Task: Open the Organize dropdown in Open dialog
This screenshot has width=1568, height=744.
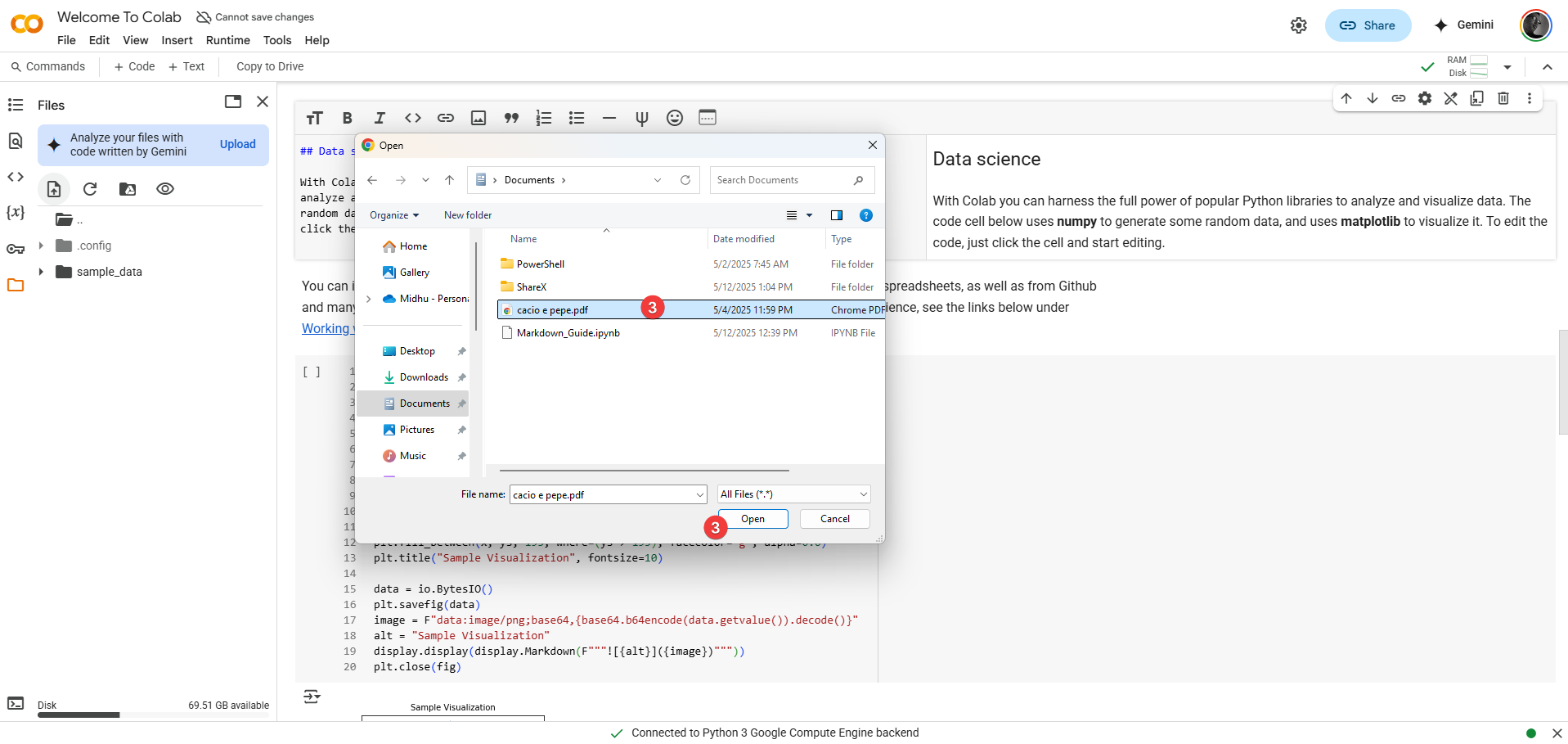Action: click(x=394, y=215)
